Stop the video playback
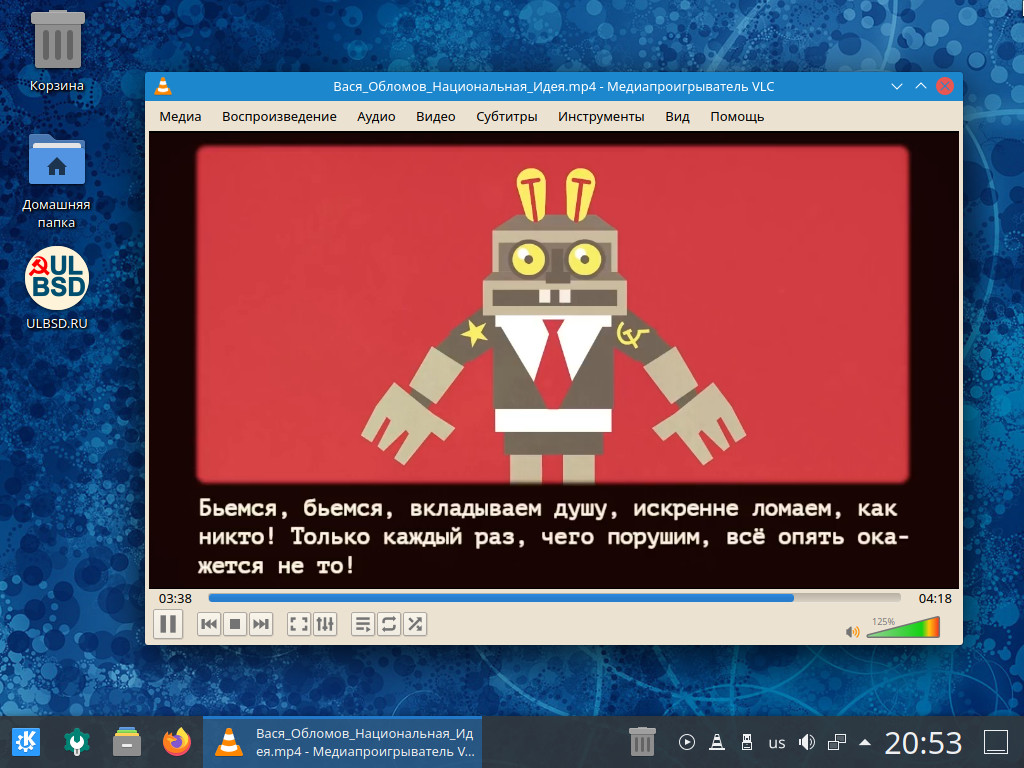Image resolution: width=1024 pixels, height=768 pixels. [x=235, y=625]
